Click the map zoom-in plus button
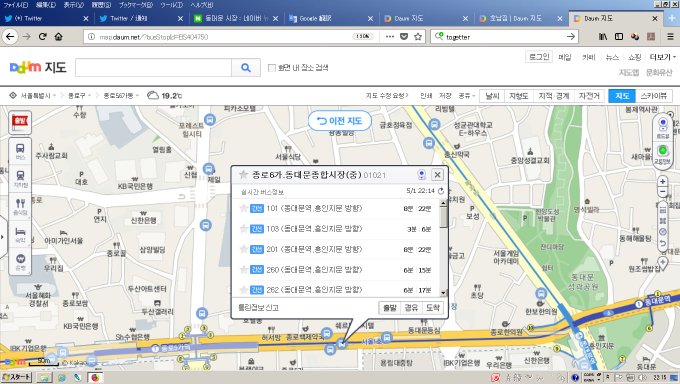 click(x=662, y=181)
